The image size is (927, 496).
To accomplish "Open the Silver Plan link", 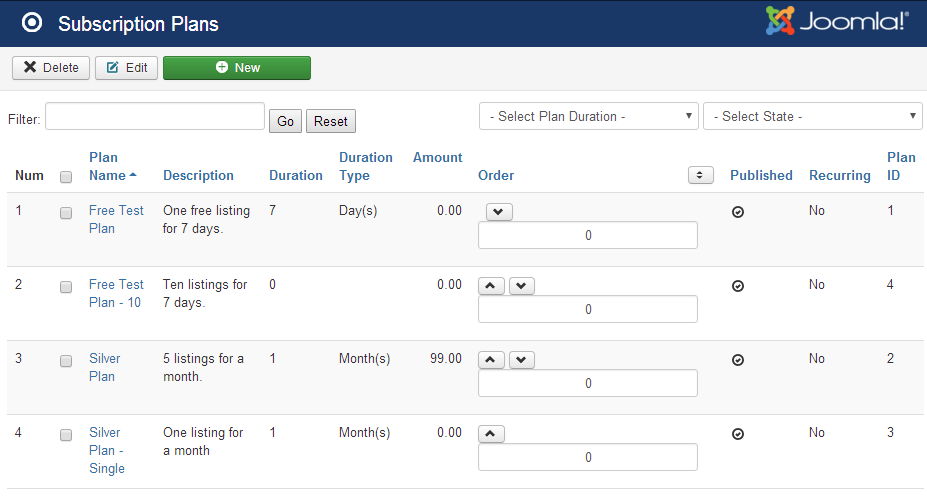I will 102,367.
